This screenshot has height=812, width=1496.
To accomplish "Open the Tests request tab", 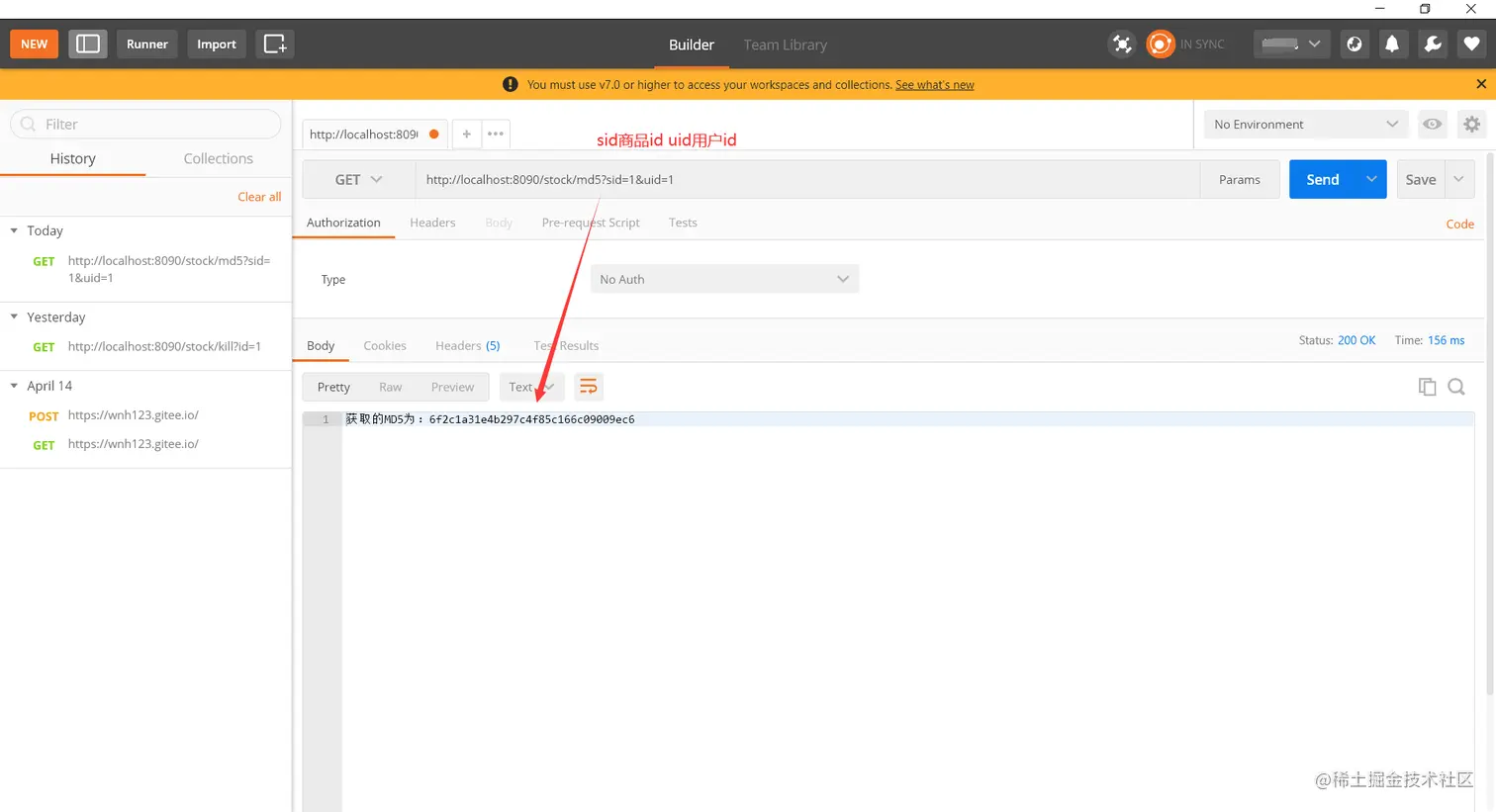I will click(683, 223).
